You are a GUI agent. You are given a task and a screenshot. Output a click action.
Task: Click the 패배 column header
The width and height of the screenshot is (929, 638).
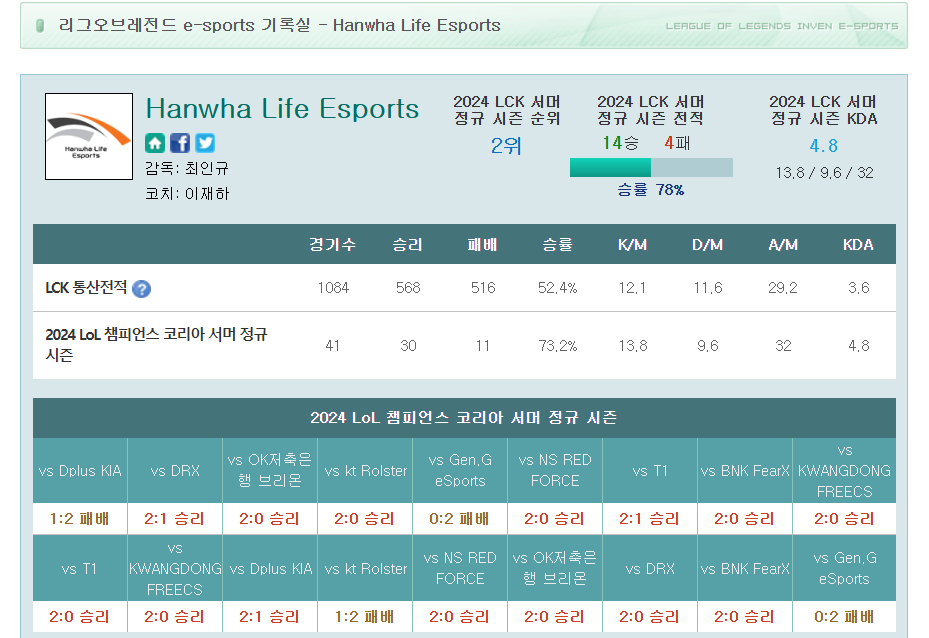(483, 245)
